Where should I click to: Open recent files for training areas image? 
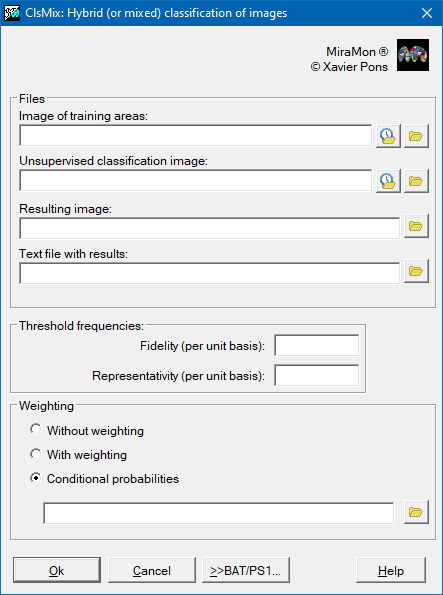pyautogui.click(x=388, y=135)
